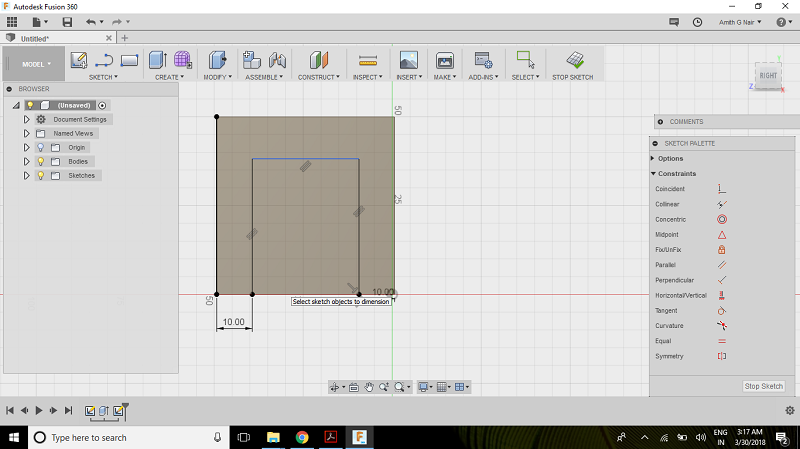The image size is (800, 449).
Task: Select the Scripts and Add-Ins icon
Action: pos(483,60)
